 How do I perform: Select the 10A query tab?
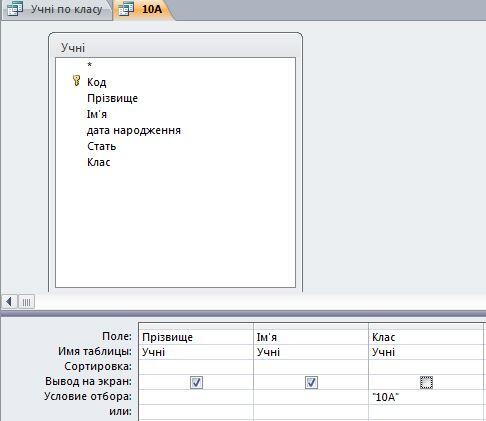(143, 10)
